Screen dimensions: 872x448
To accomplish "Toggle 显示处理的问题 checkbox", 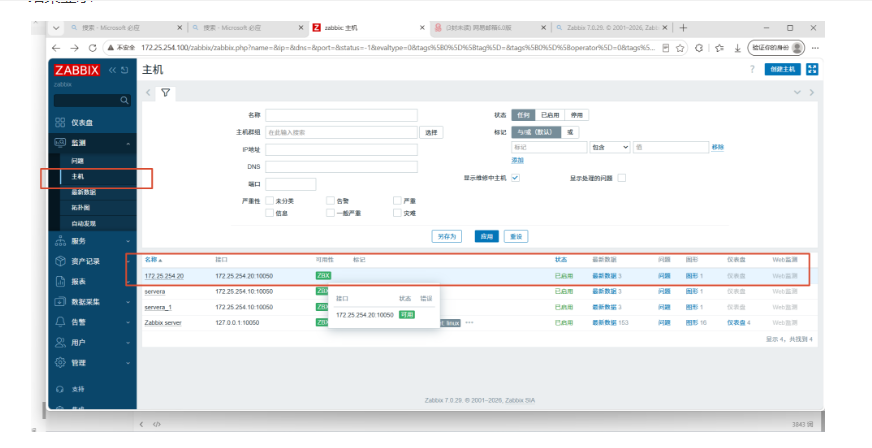I will pyautogui.click(x=622, y=178).
